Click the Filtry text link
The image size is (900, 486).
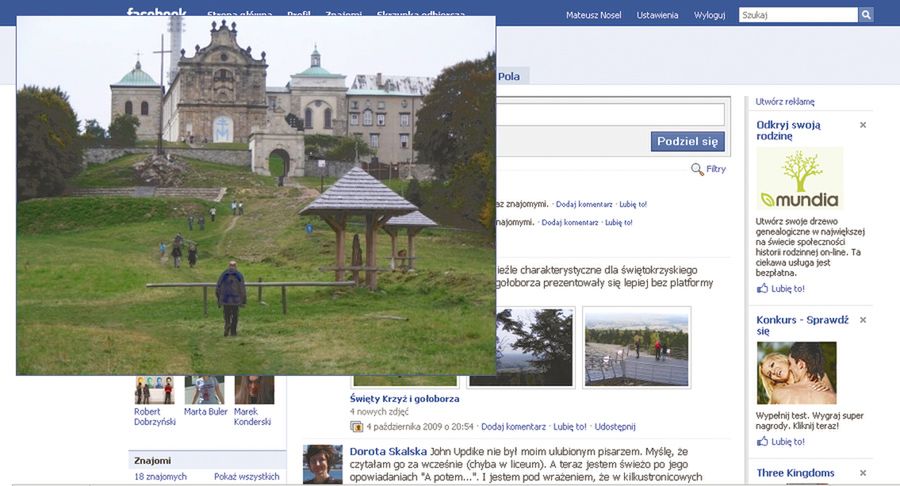716,169
